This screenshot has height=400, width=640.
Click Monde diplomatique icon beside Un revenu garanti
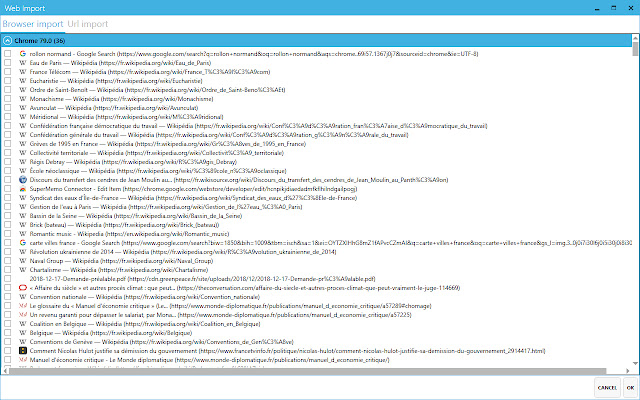(23, 315)
